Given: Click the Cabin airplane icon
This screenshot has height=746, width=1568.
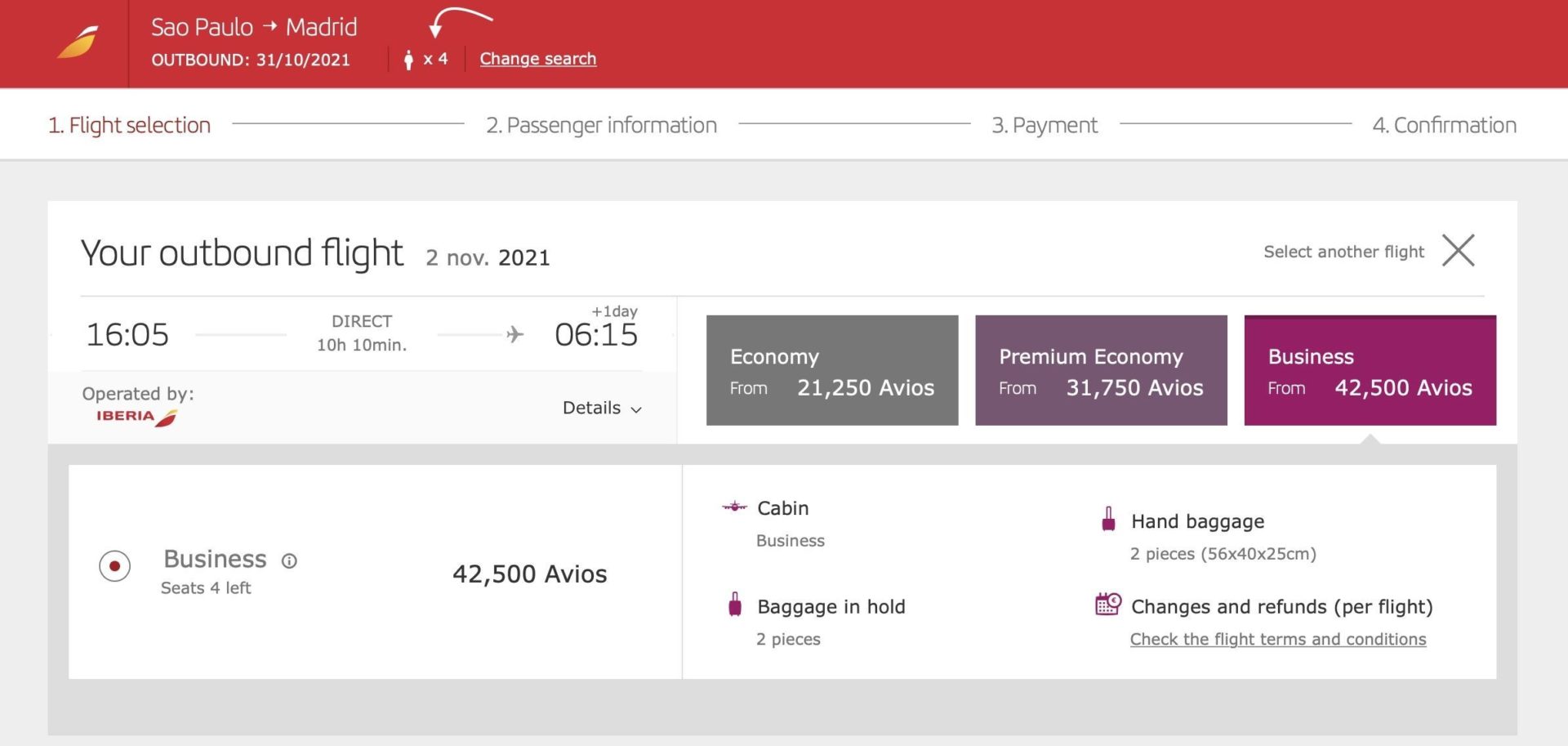Looking at the screenshot, I should click(734, 507).
